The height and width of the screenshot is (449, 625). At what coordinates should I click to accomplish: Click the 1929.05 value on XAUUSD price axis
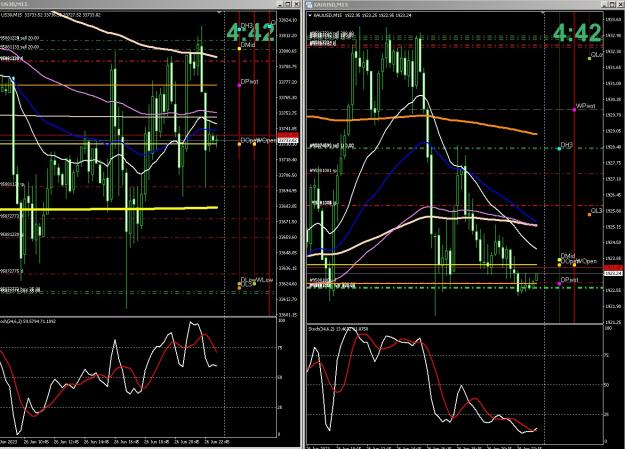613,131
